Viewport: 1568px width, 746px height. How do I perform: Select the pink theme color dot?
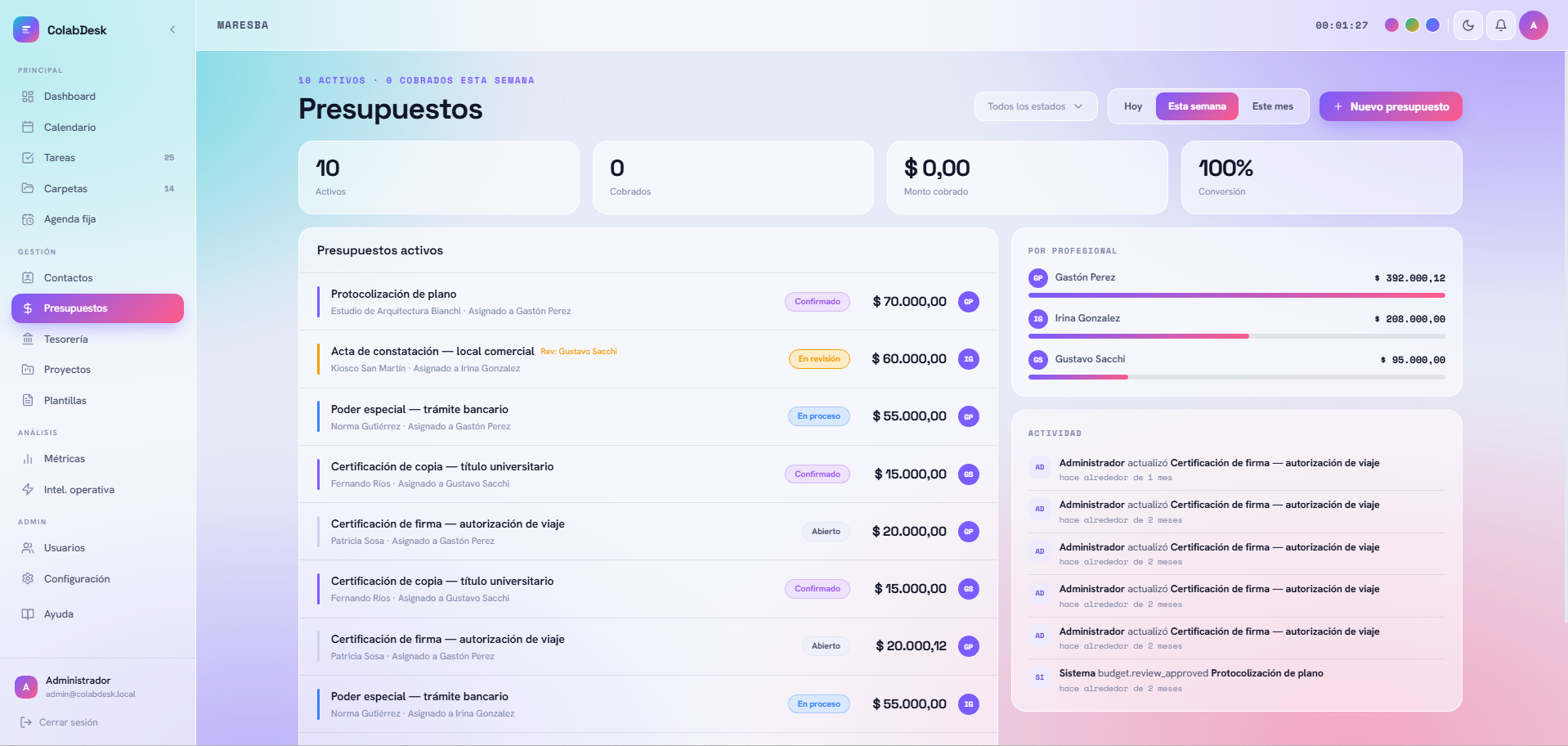click(x=1391, y=25)
